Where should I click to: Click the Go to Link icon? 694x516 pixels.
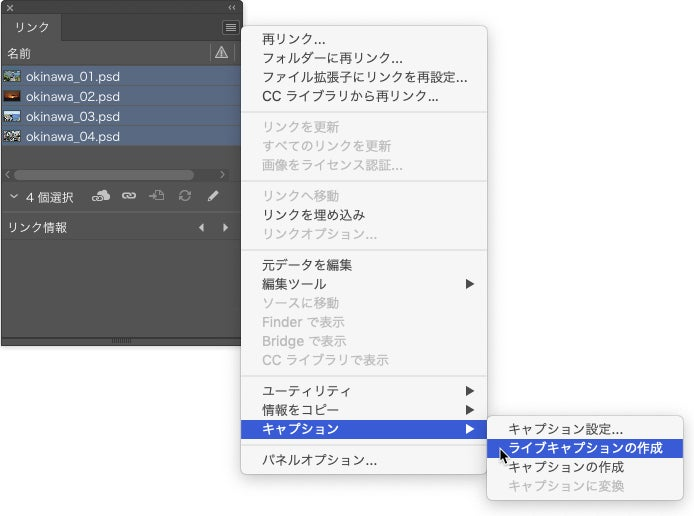pos(157,195)
